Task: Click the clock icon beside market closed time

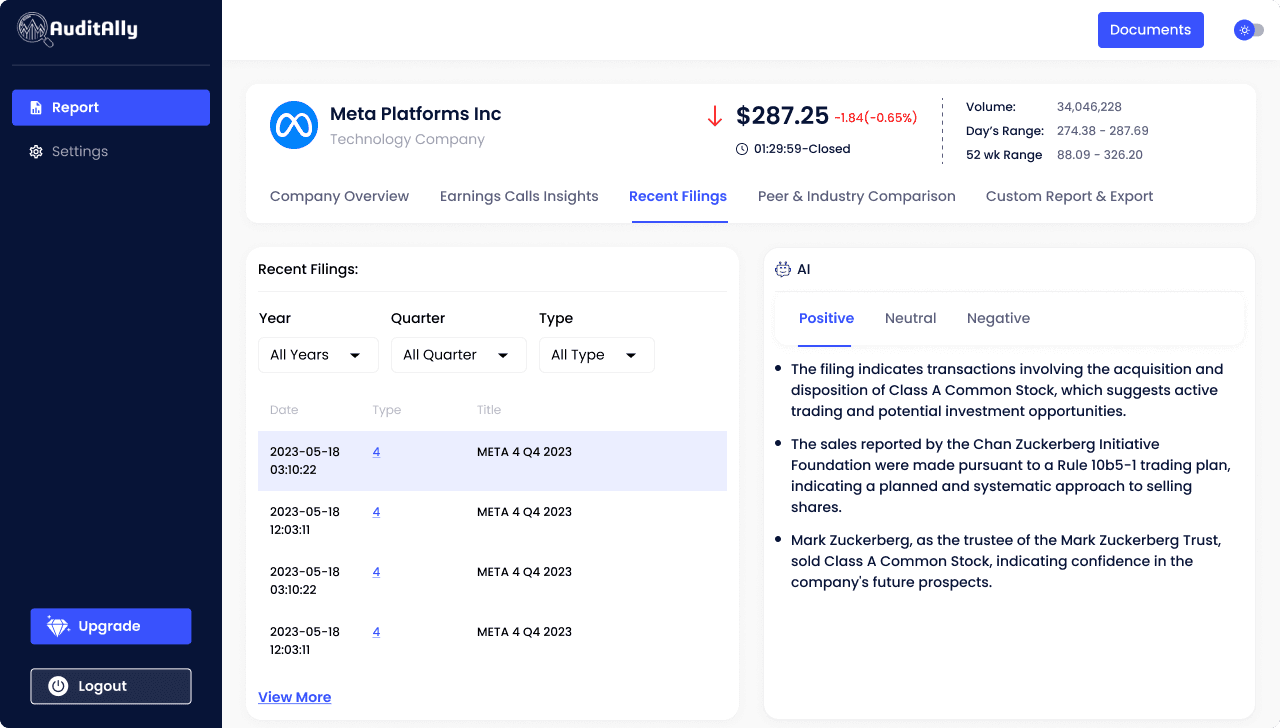Action: point(742,149)
